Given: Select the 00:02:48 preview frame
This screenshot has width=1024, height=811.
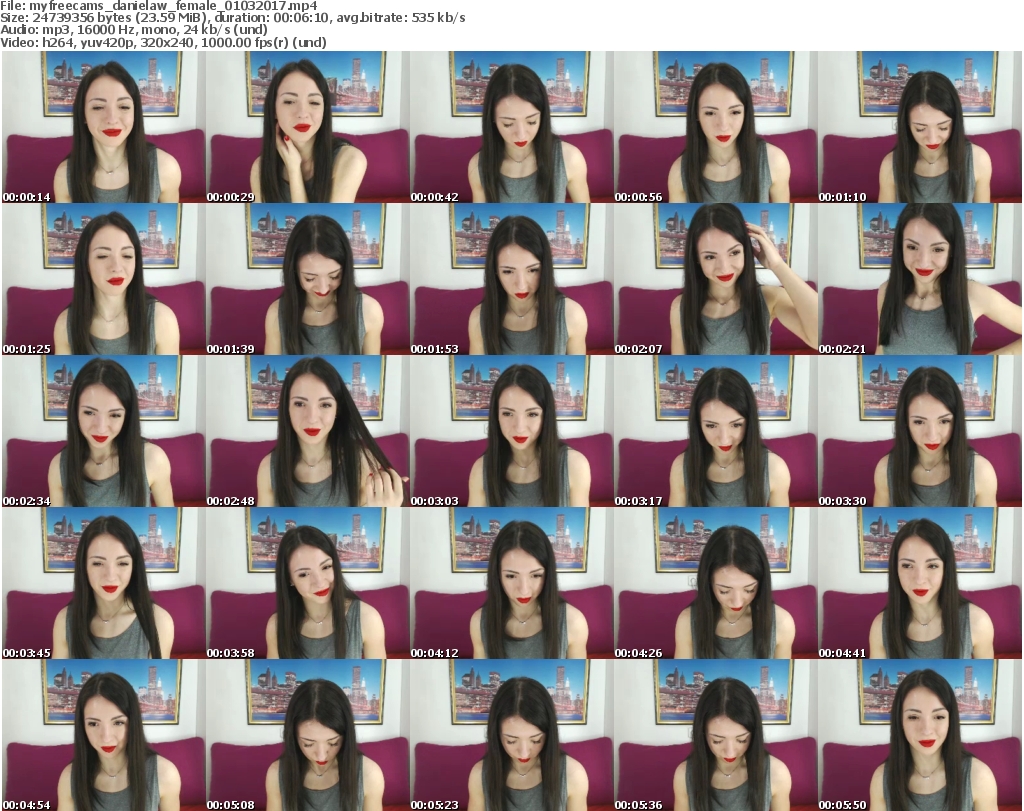Looking at the screenshot, I should [x=308, y=432].
